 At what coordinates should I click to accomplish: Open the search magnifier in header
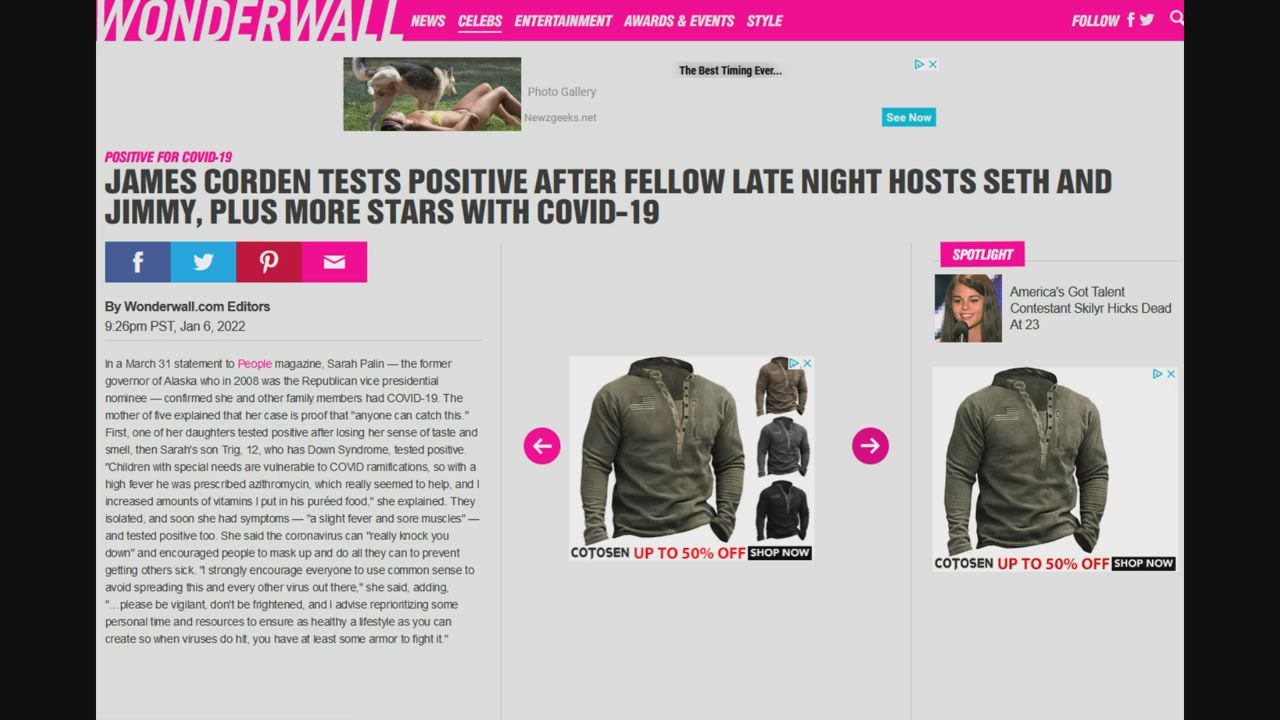click(1176, 18)
